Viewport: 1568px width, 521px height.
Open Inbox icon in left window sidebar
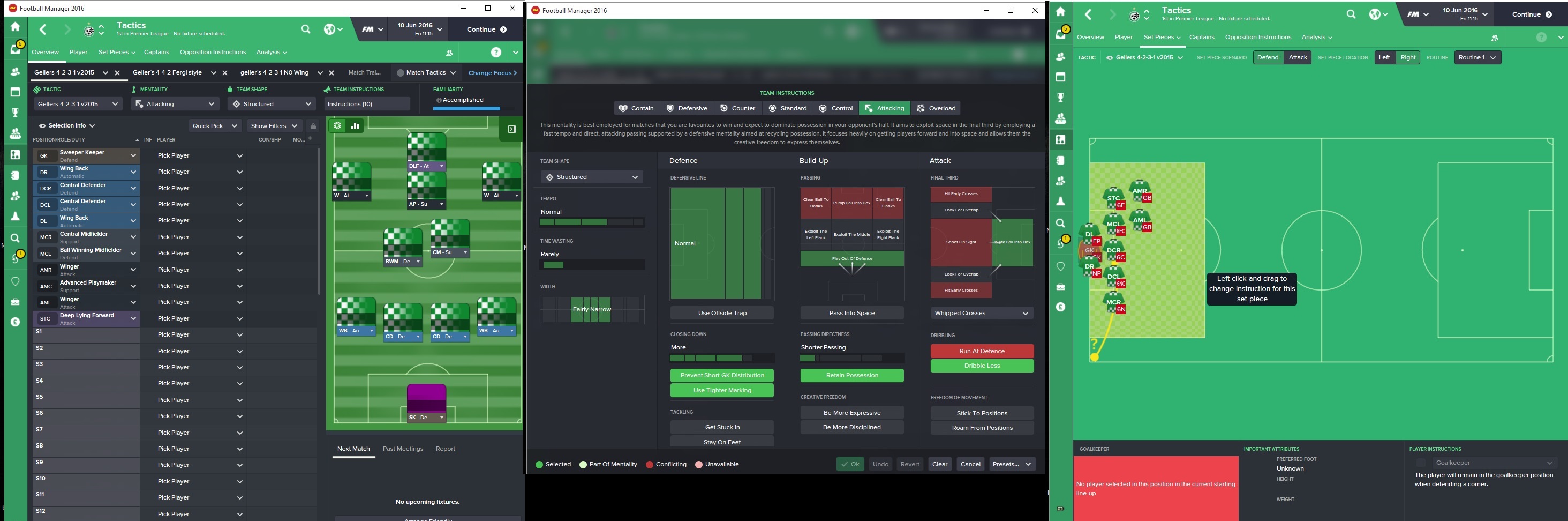pos(16,49)
